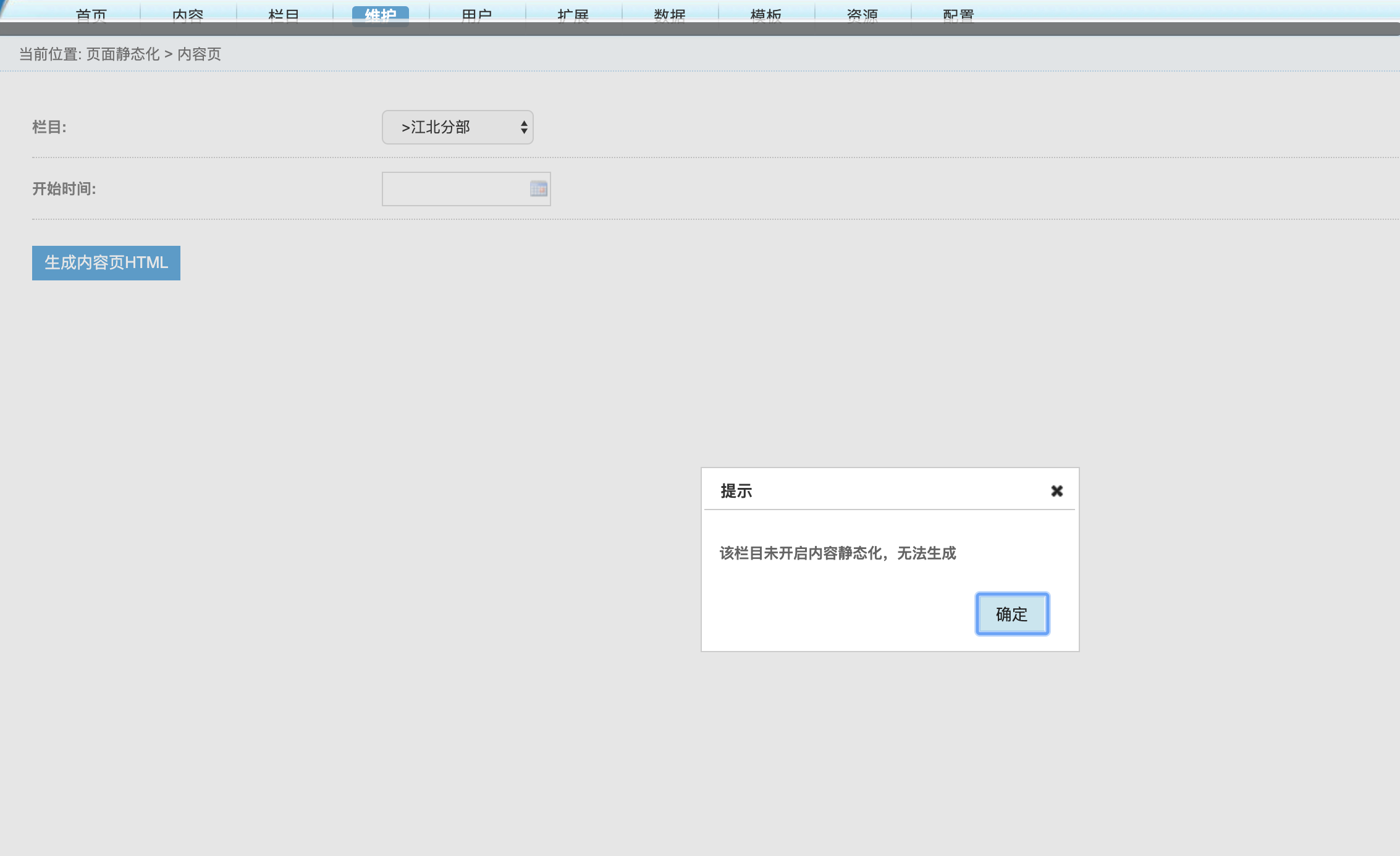Confirm the dialog with 确定
This screenshot has height=856, width=1400.
(1012, 614)
